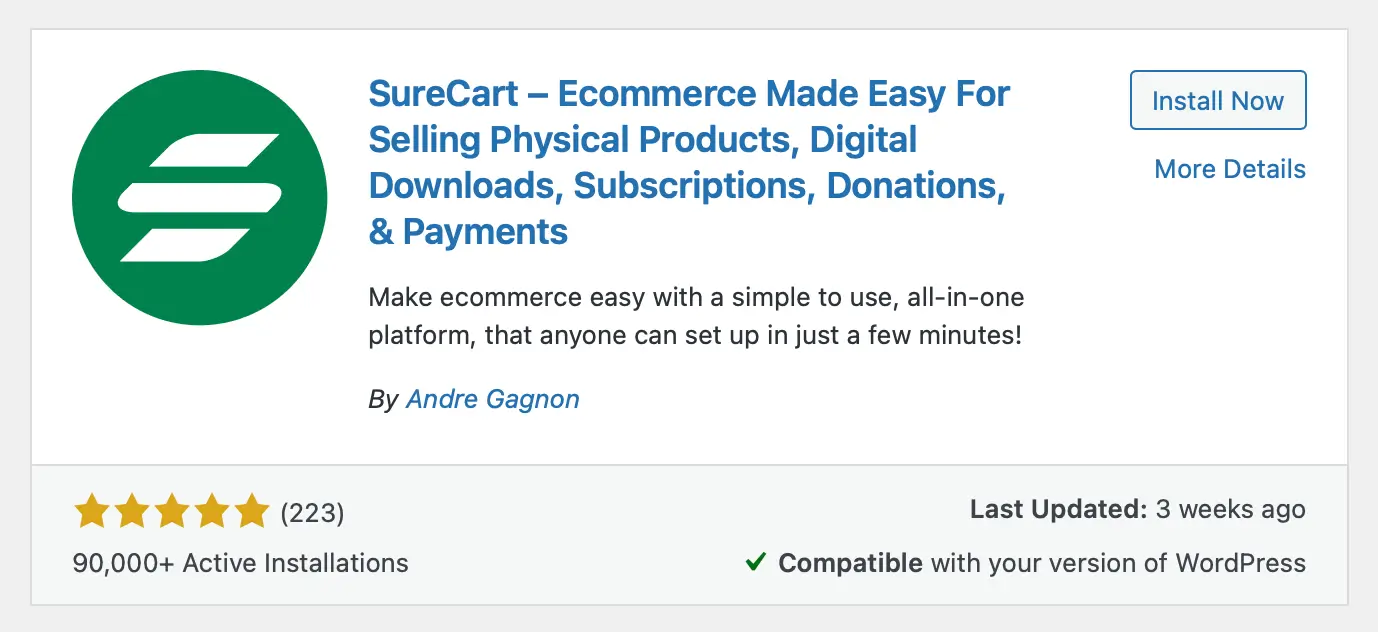The image size is (1378, 632).
Task: Visit author Andre Gagnon's link
Action: [493, 399]
